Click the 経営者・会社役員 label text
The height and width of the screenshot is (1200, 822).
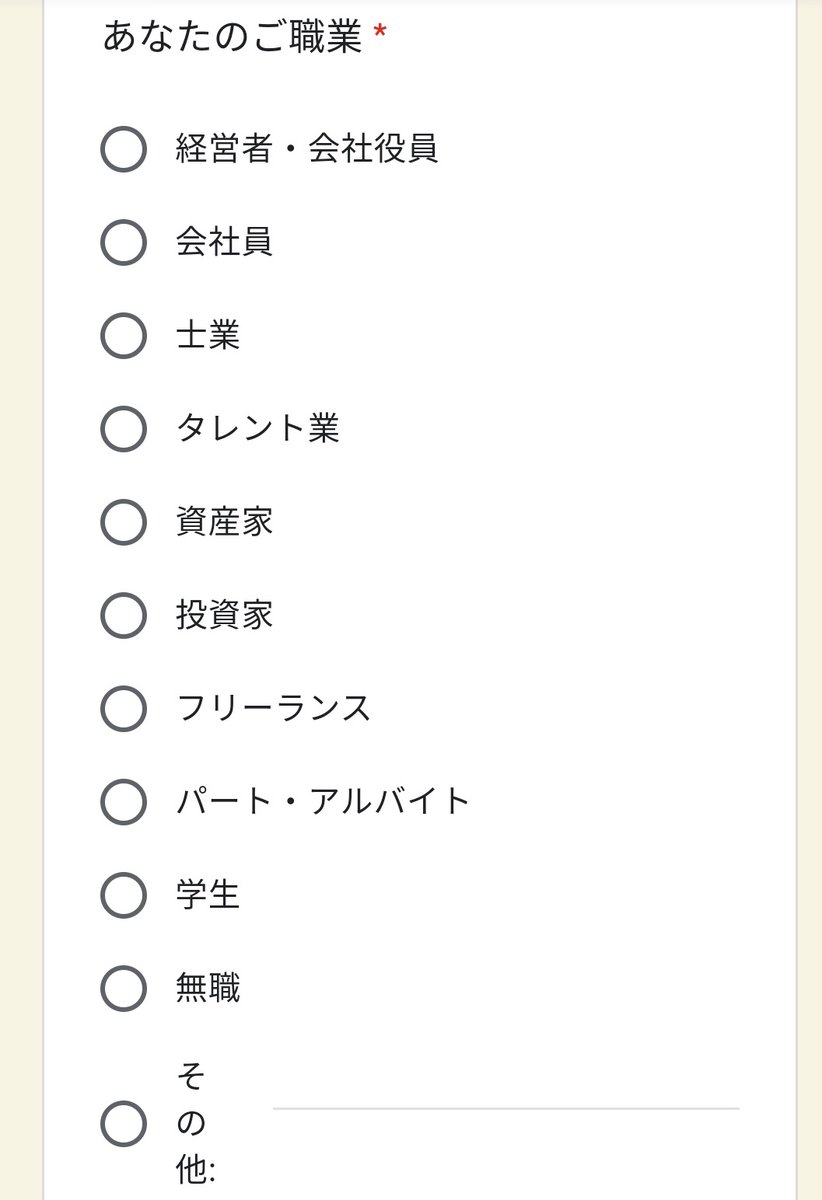[307, 149]
